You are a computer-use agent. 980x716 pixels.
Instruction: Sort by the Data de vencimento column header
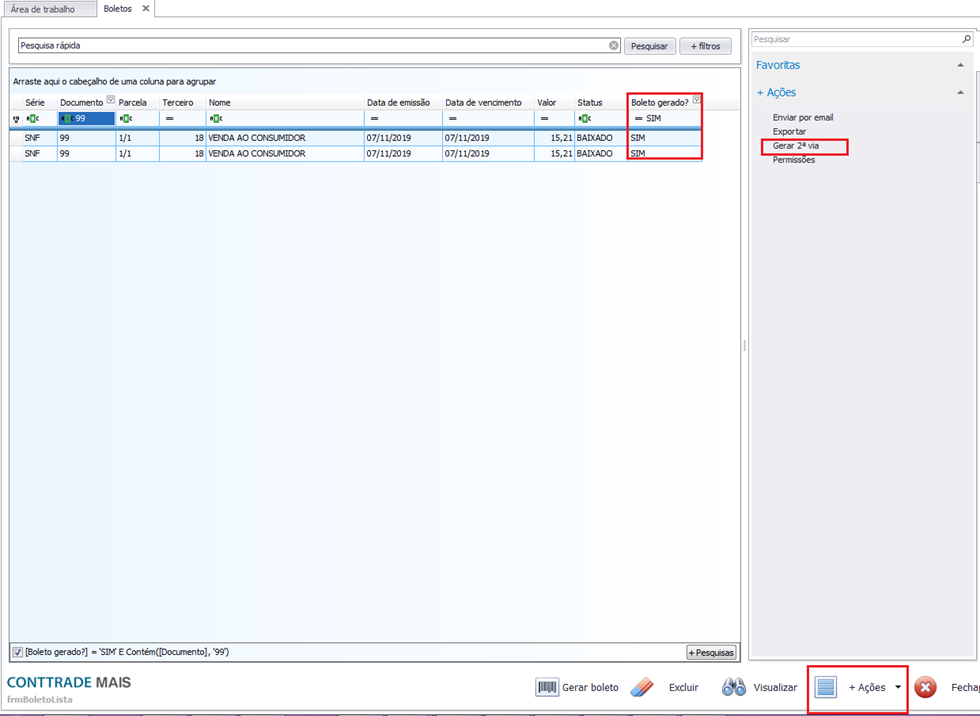tap(488, 102)
